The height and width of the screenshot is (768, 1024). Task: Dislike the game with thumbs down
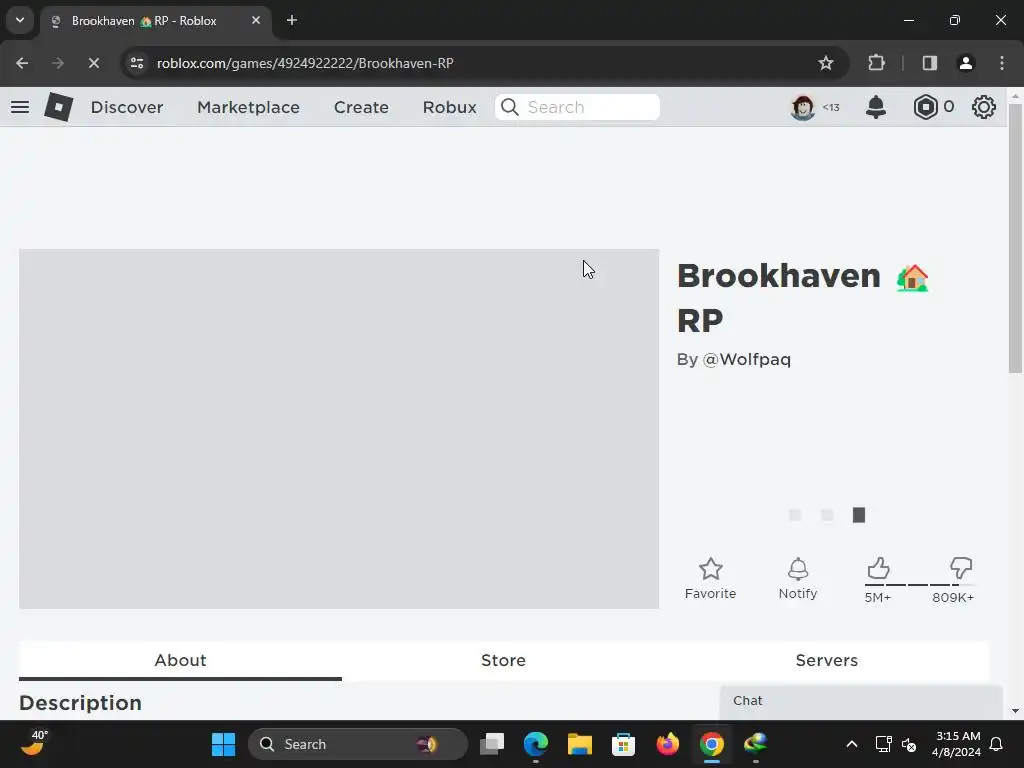coord(961,568)
